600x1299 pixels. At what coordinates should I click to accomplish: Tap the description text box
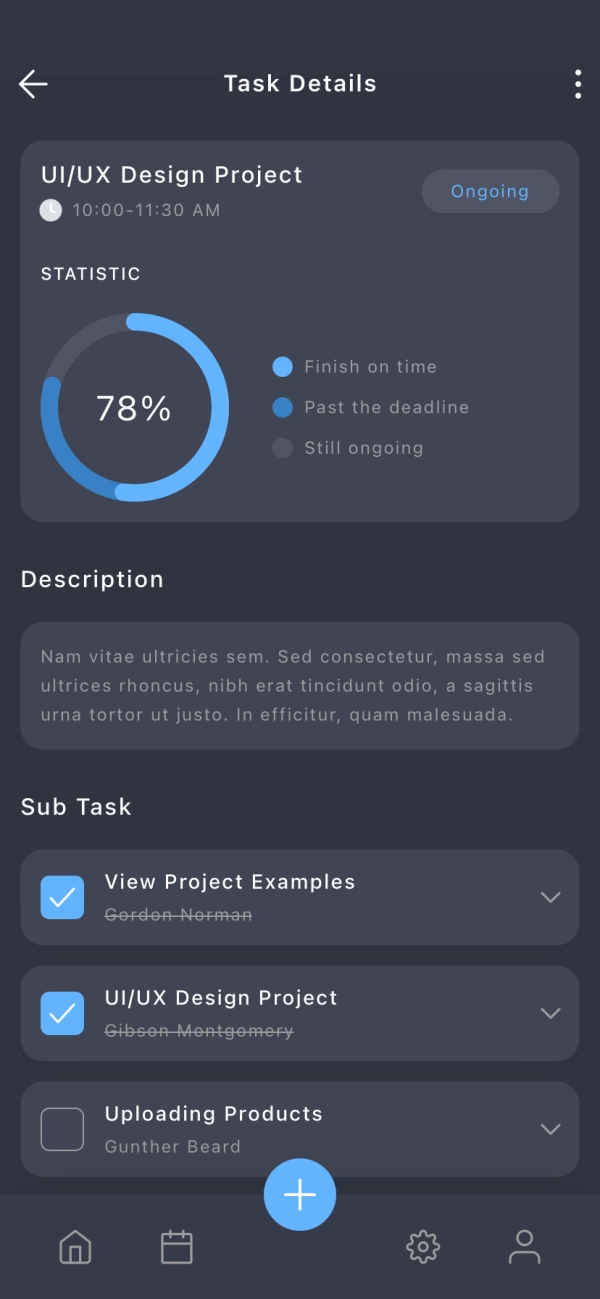(x=300, y=686)
